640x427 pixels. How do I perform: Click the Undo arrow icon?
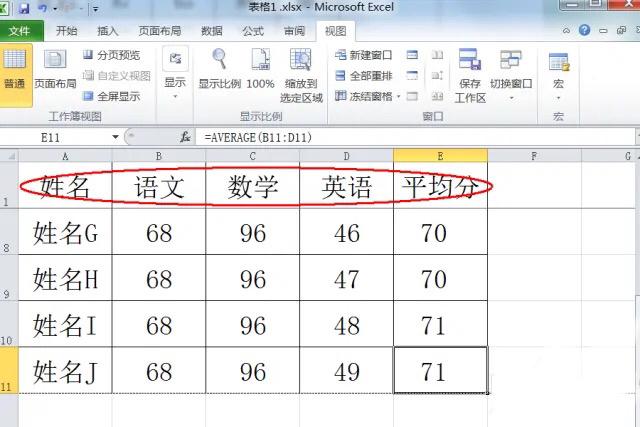tap(43, 8)
